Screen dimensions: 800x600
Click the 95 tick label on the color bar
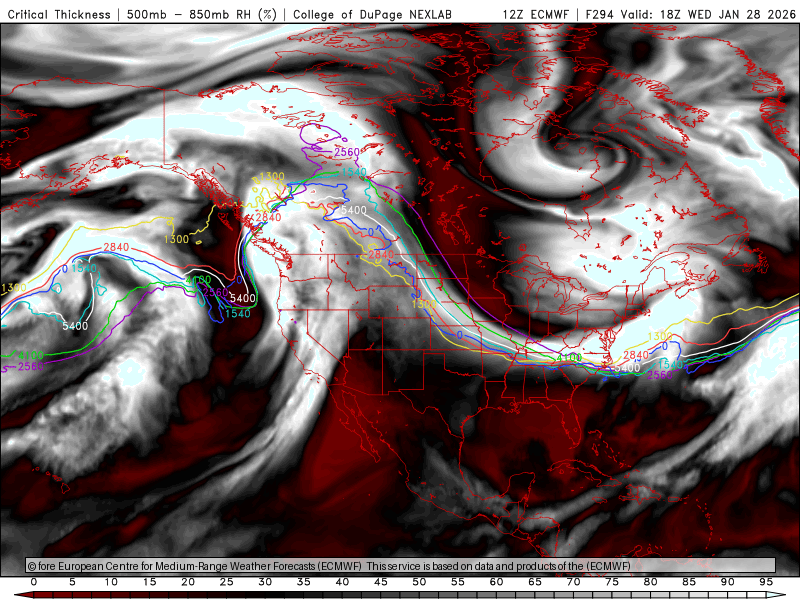[766, 582]
